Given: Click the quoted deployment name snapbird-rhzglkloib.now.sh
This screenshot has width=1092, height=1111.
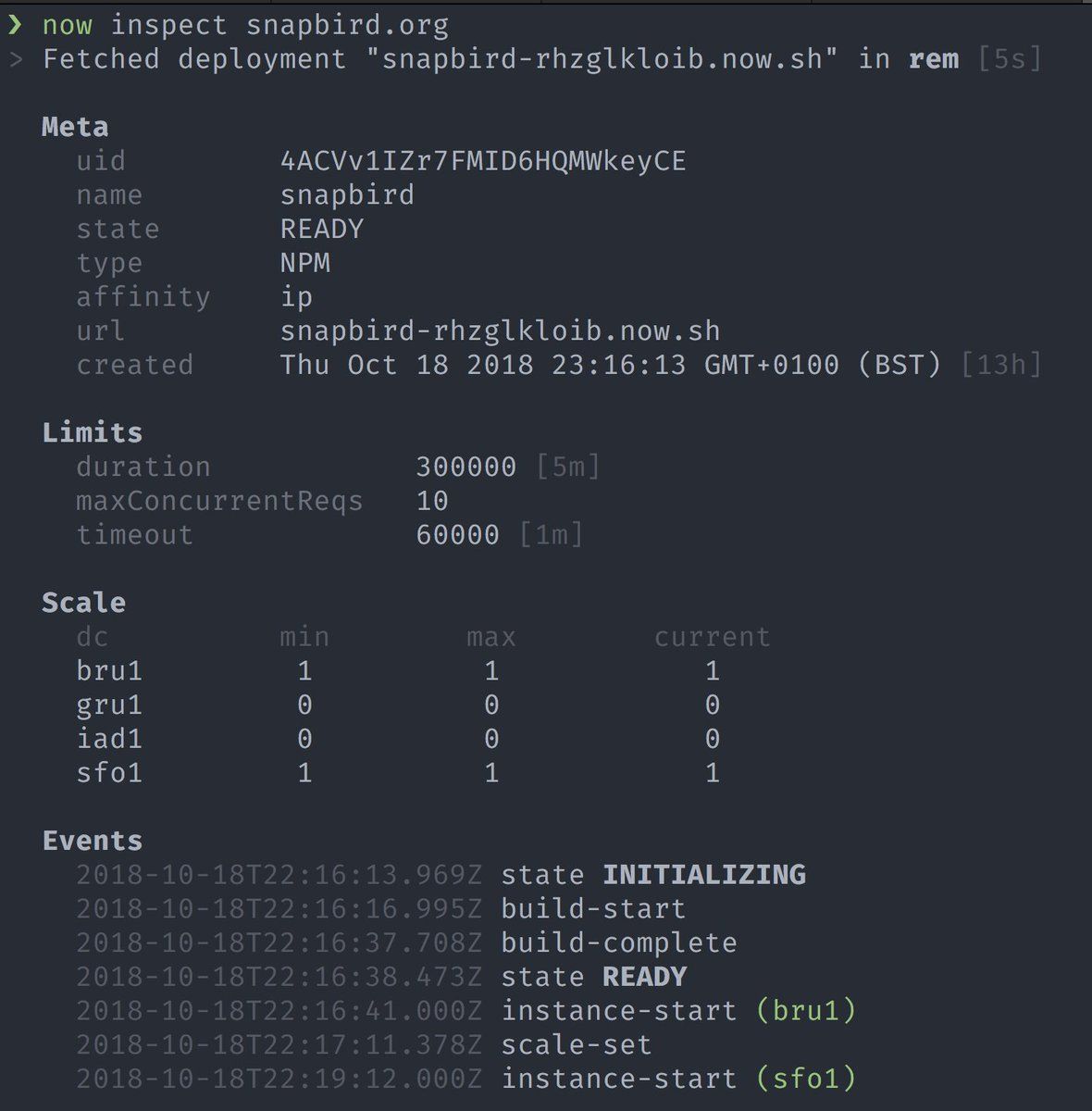Looking at the screenshot, I should [602, 59].
